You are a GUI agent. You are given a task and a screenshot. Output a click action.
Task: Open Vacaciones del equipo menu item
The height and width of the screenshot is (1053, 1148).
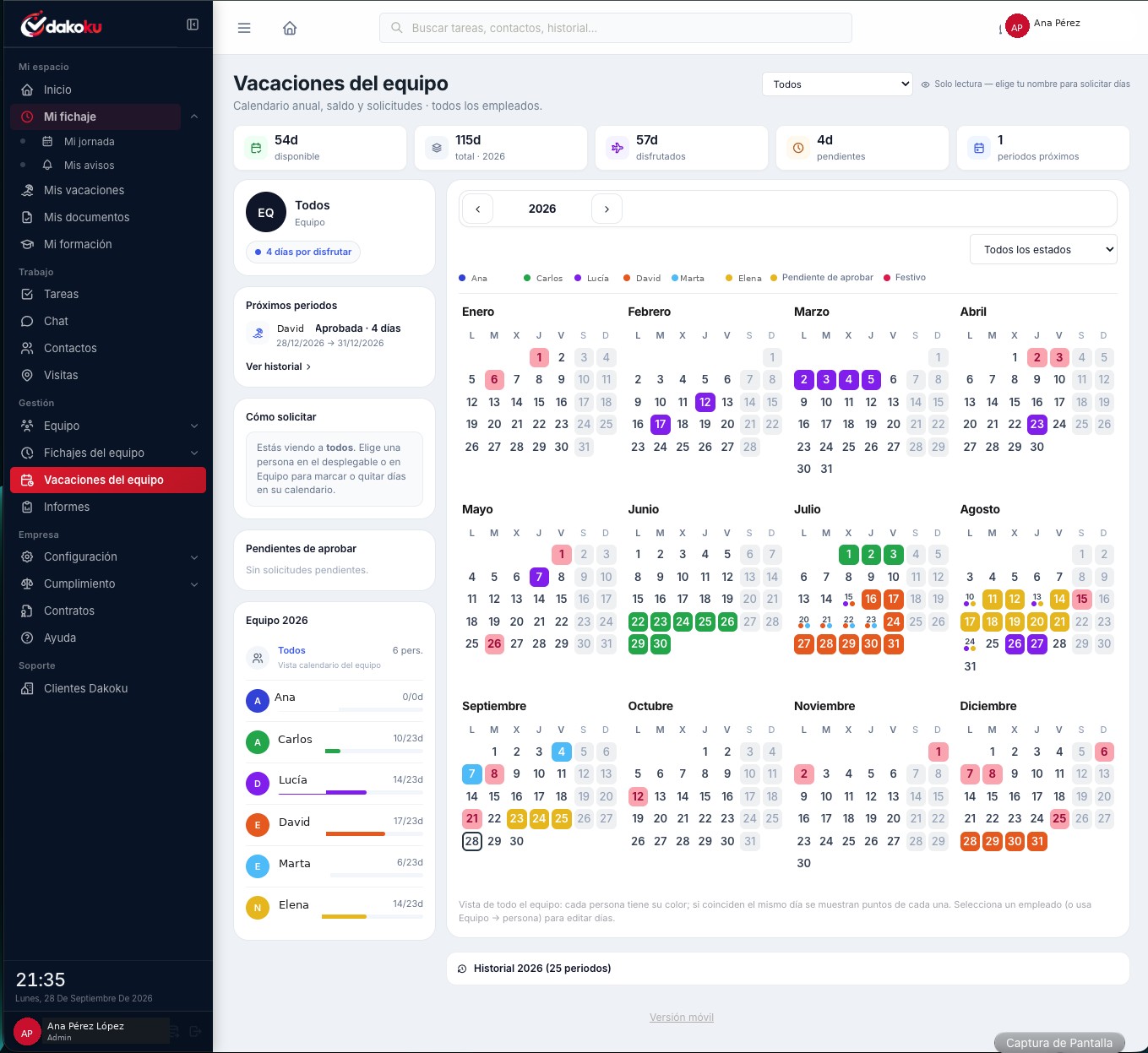108,480
